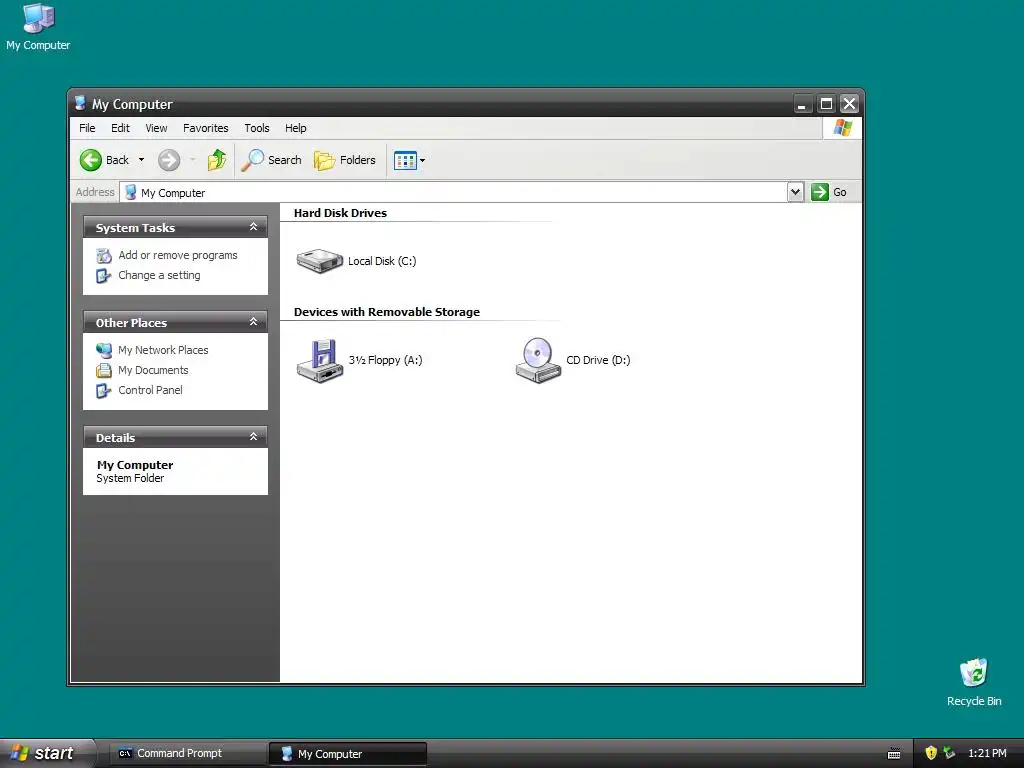Image resolution: width=1024 pixels, height=768 pixels.
Task: Click the Hard Disk Drives group header
Action: [340, 213]
